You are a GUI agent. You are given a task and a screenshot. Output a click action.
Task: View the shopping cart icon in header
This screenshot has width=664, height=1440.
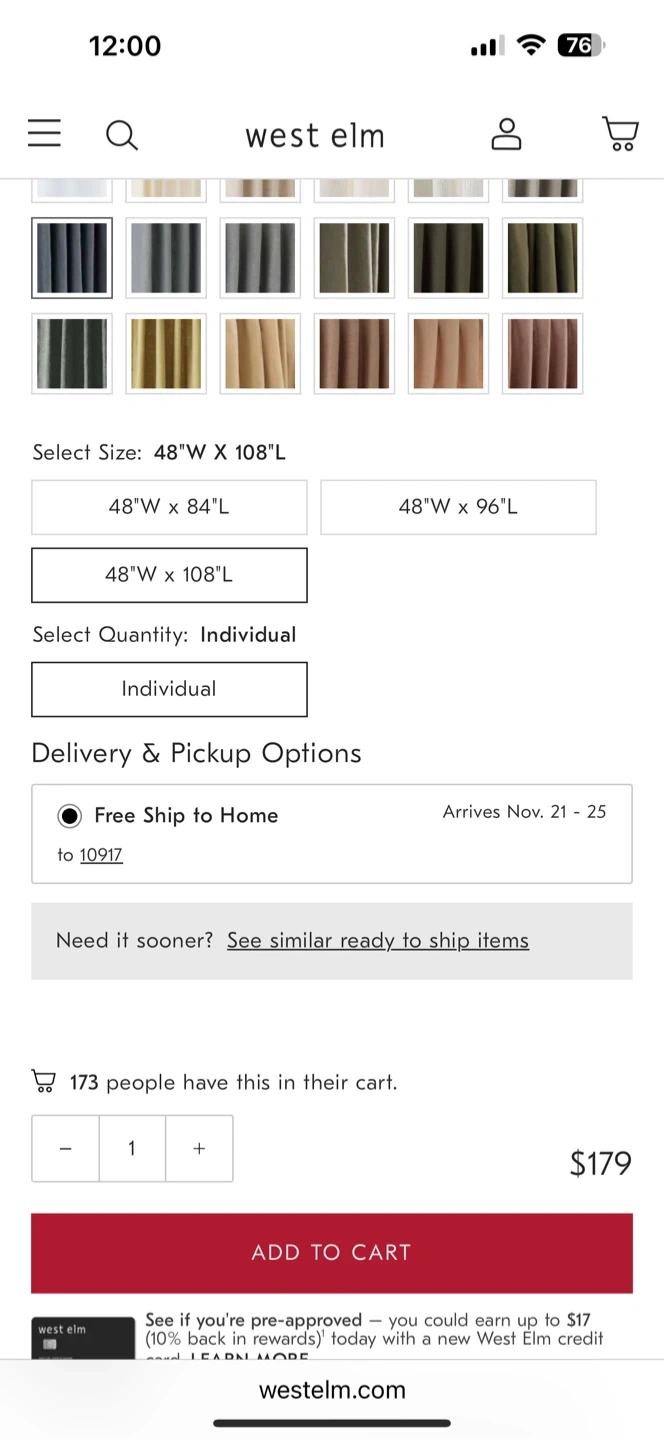click(x=620, y=134)
